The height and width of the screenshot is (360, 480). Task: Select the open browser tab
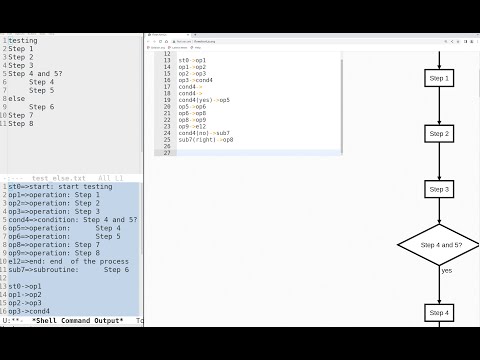(168, 35)
